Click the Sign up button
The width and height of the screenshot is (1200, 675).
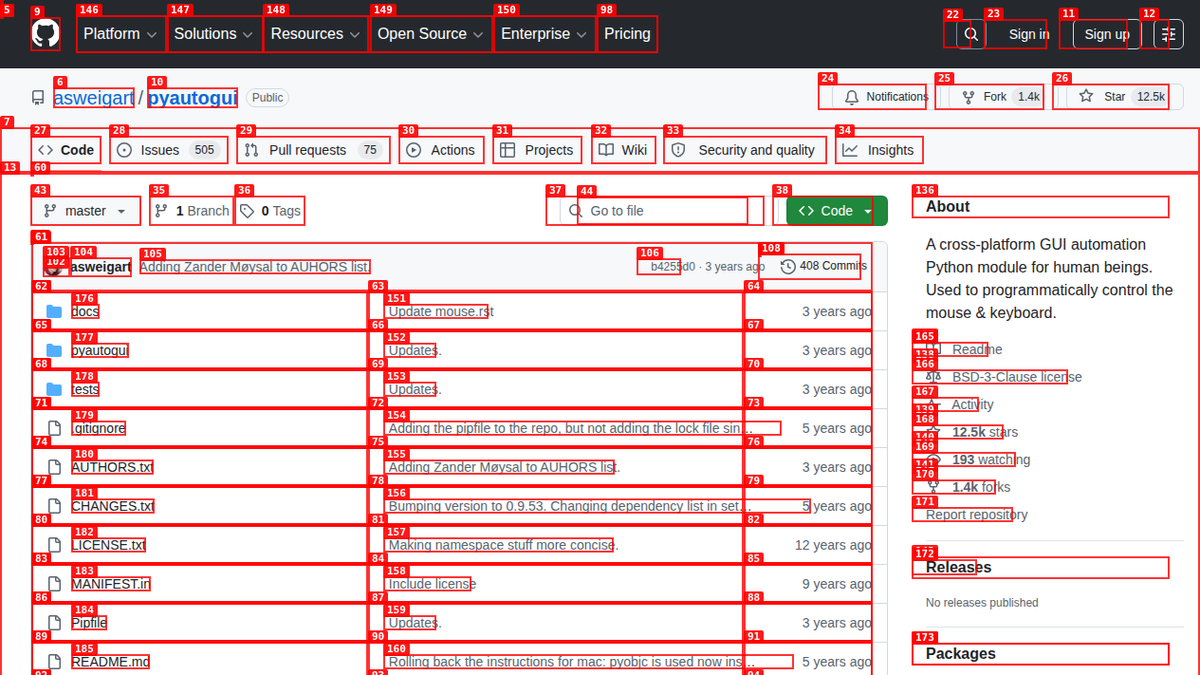[x=1107, y=34]
